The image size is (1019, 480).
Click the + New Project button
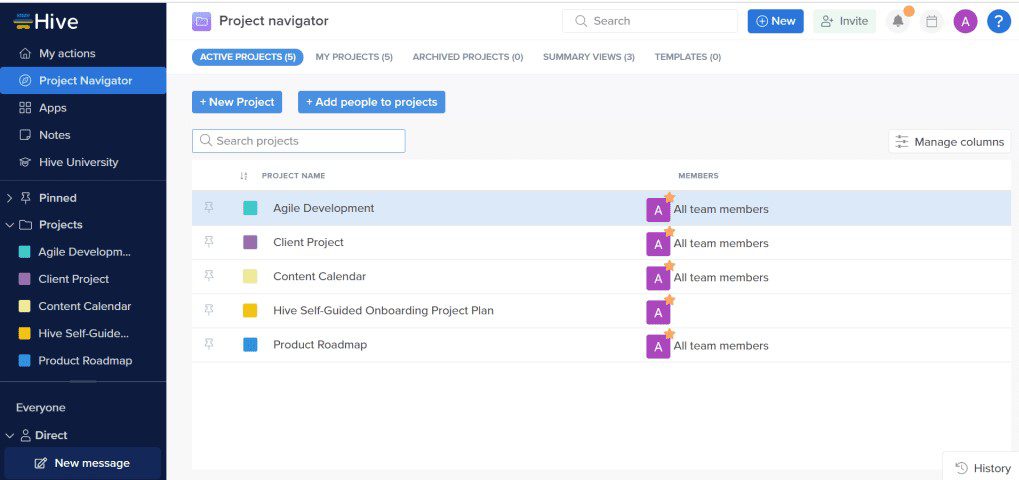(x=237, y=102)
